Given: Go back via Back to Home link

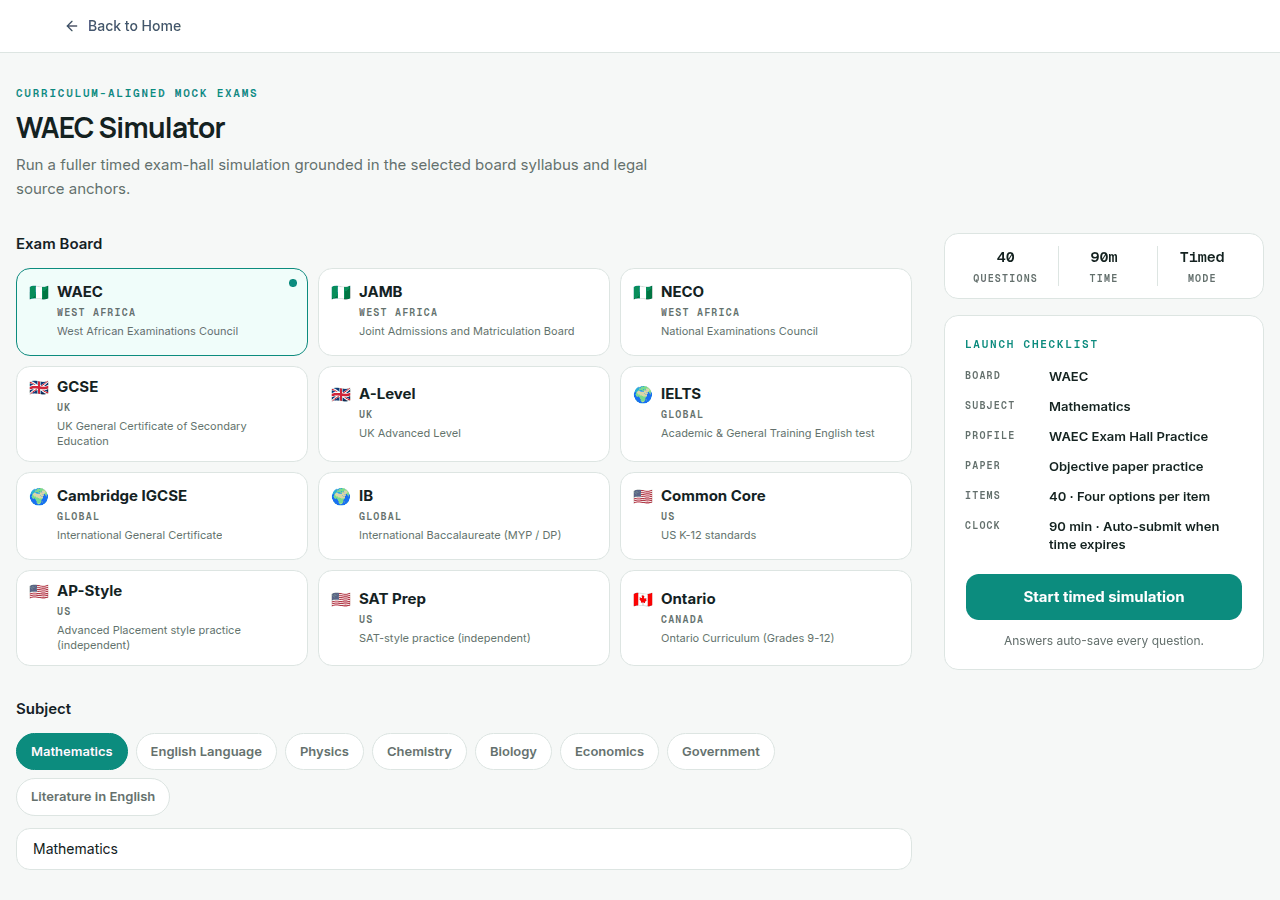Looking at the screenshot, I should [x=123, y=26].
